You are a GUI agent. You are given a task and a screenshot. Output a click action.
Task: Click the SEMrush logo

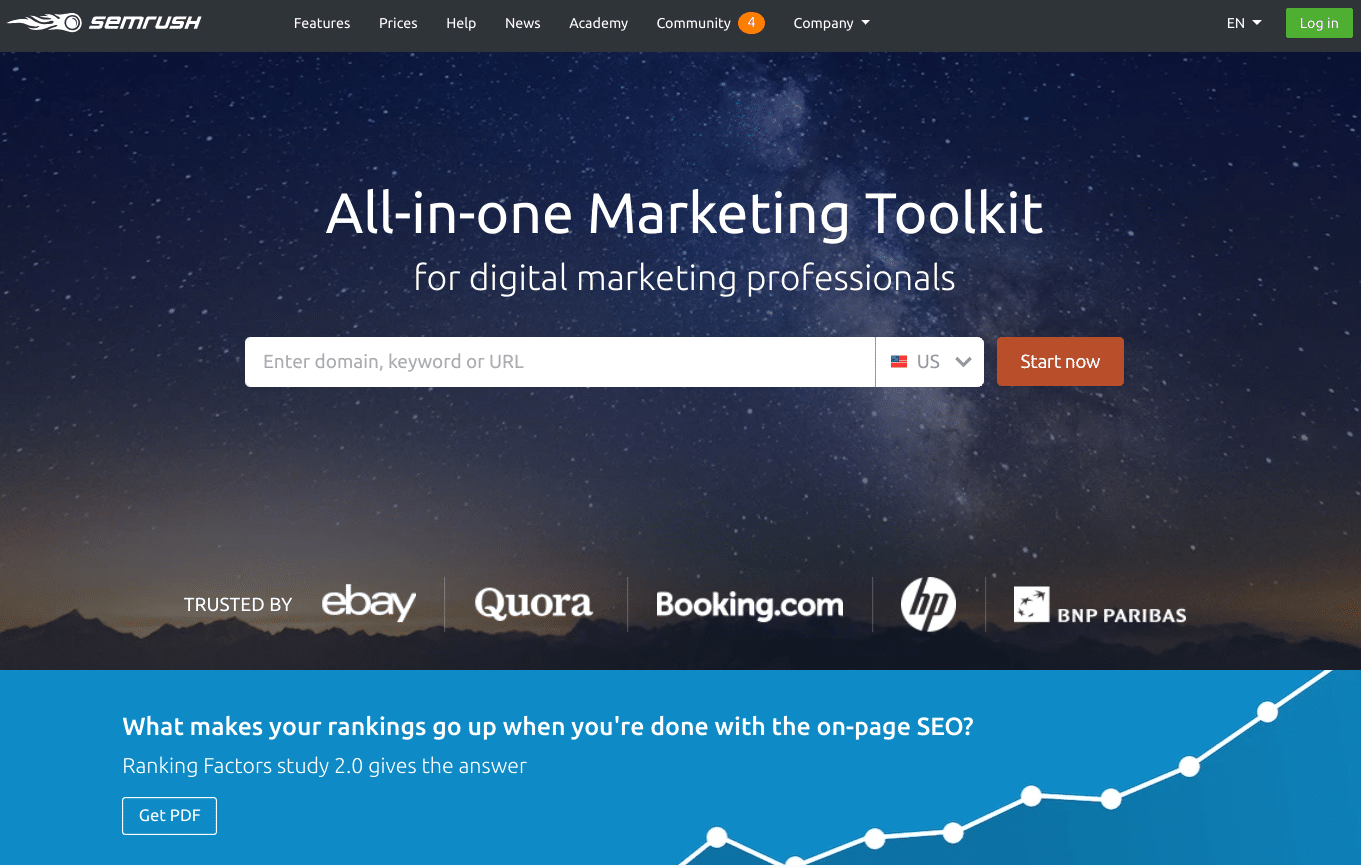pos(104,22)
